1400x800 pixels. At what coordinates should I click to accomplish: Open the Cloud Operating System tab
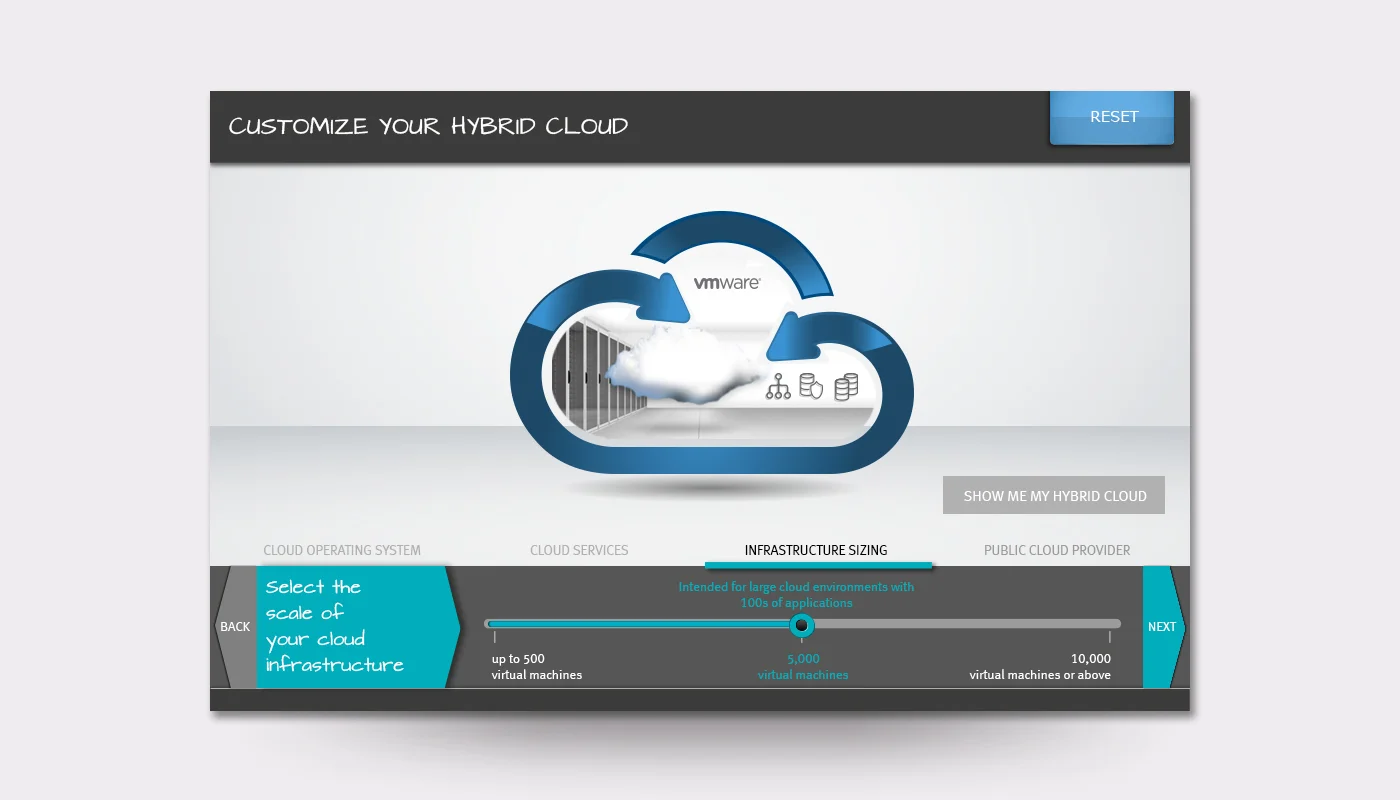(x=342, y=550)
